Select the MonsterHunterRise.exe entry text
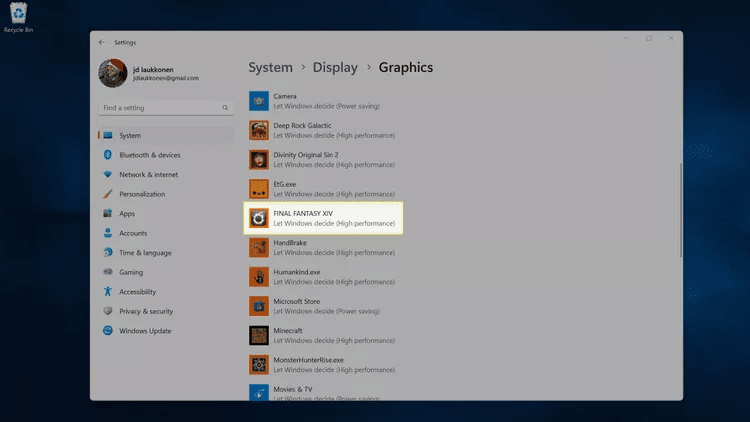 [334, 365]
